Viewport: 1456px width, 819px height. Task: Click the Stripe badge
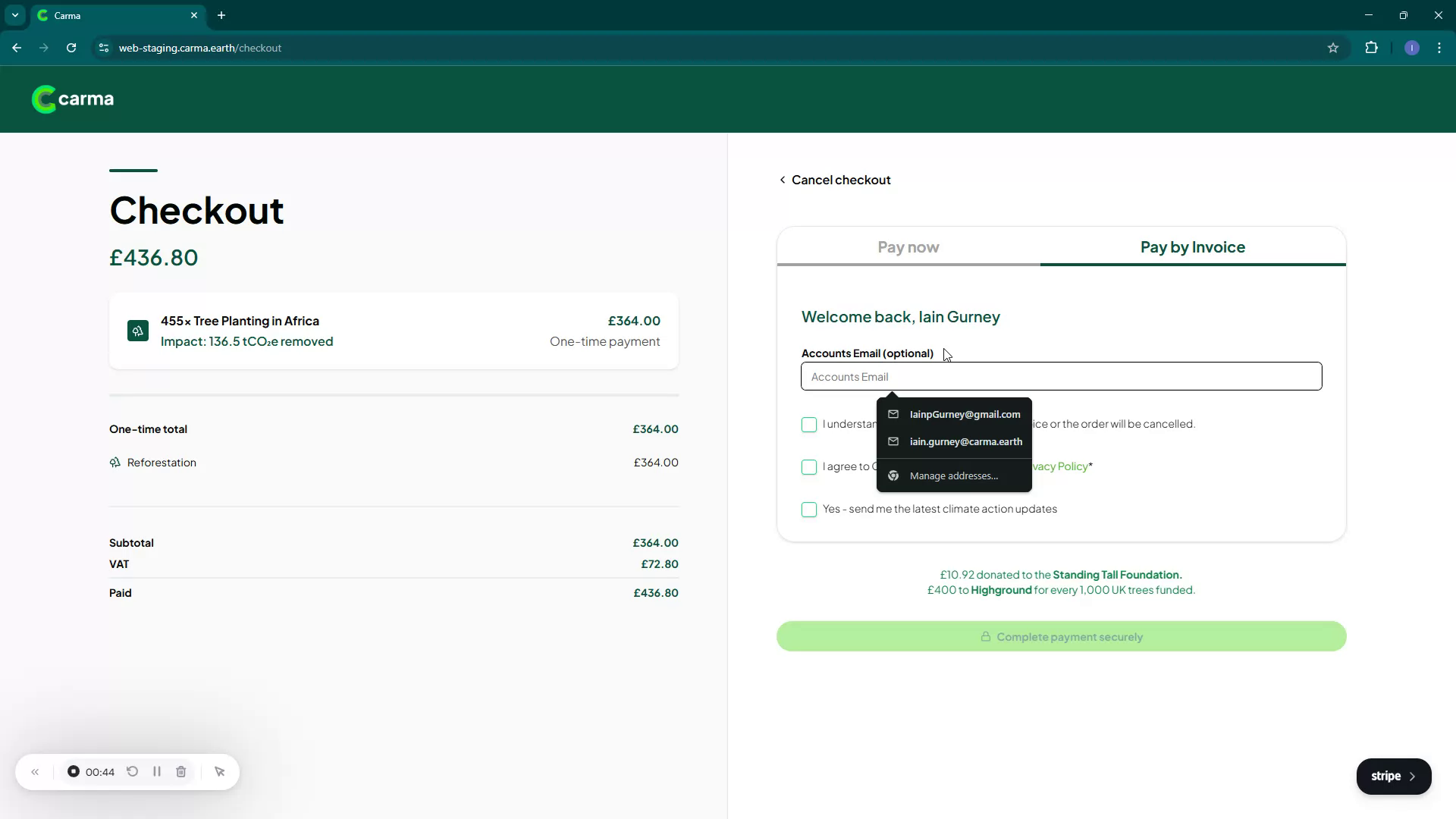click(x=1393, y=776)
